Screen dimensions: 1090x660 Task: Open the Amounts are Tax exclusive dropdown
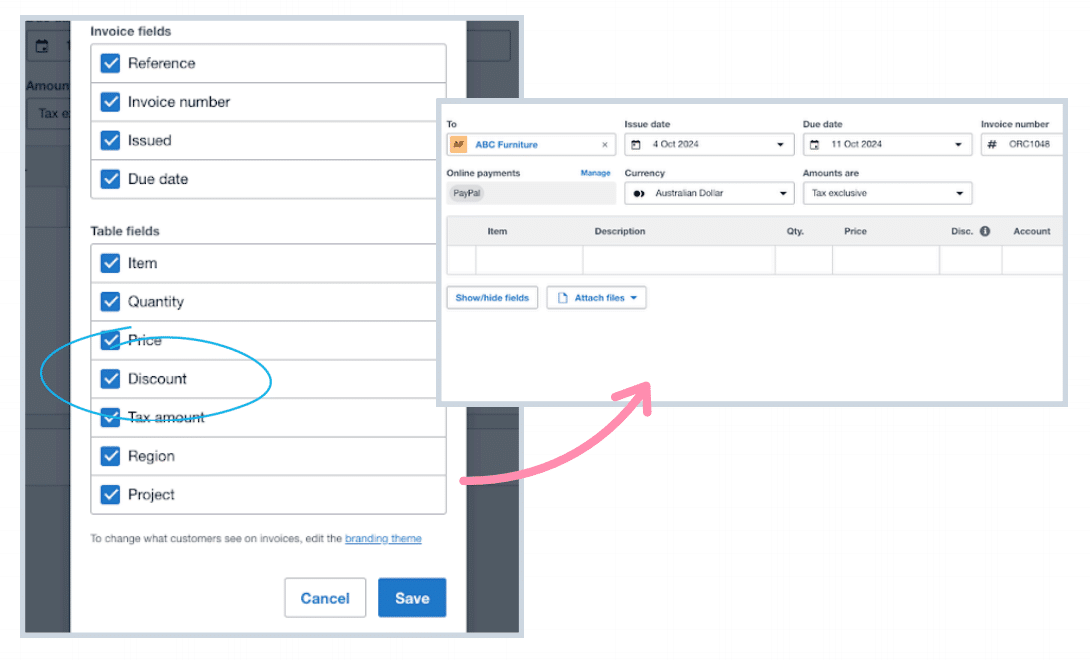887,193
